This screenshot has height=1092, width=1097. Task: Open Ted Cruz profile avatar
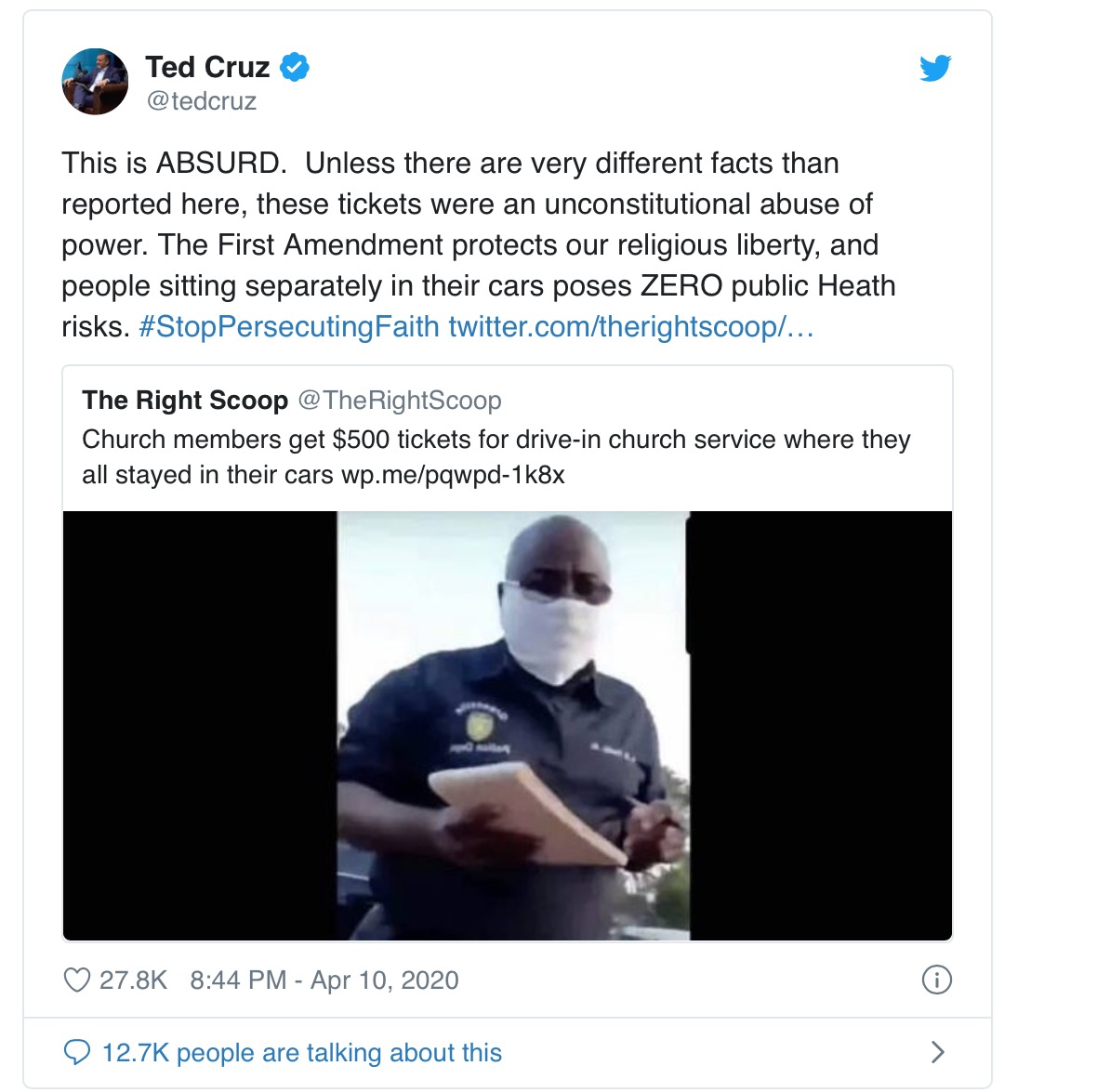pos(95,82)
